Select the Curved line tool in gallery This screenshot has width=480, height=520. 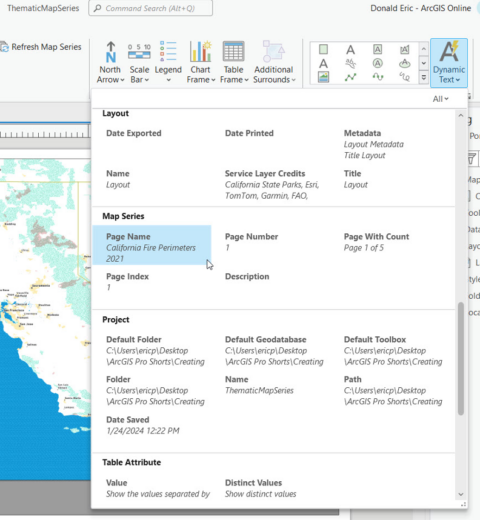[377, 77]
